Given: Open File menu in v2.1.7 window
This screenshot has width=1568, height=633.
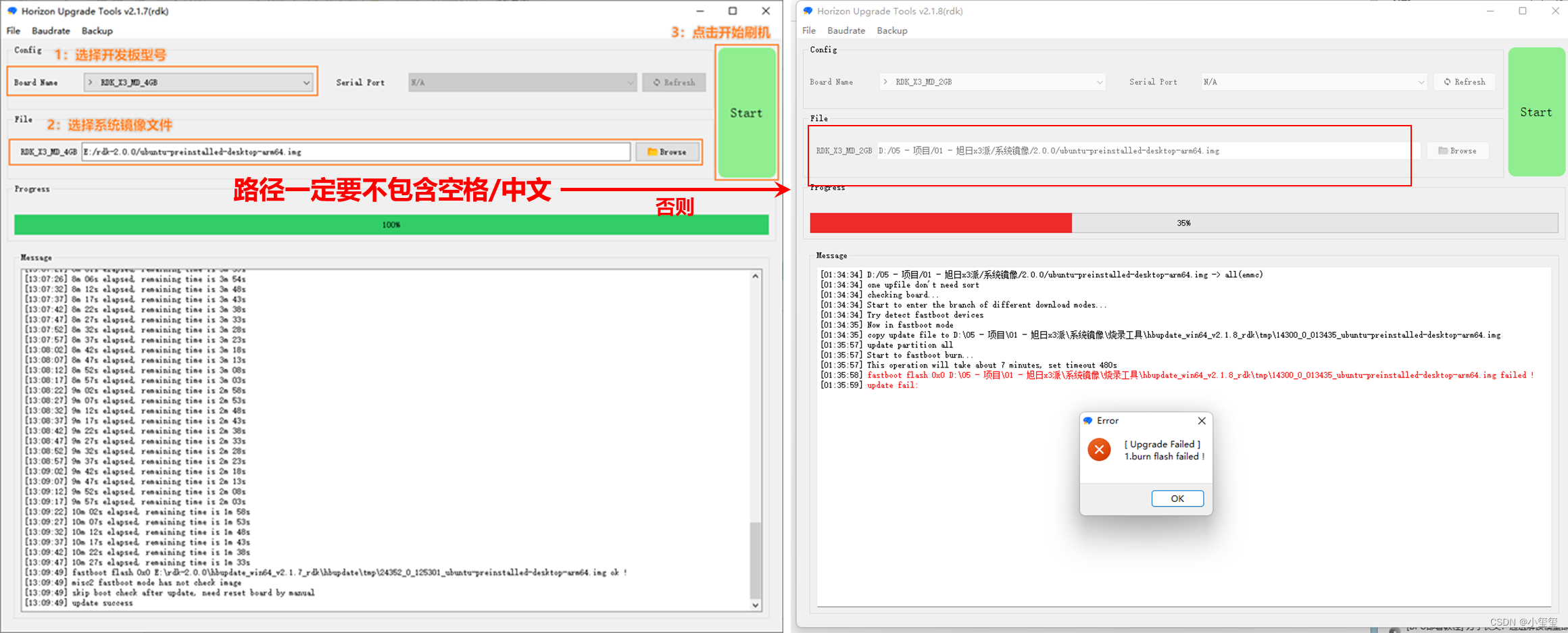Looking at the screenshot, I should click(x=14, y=31).
